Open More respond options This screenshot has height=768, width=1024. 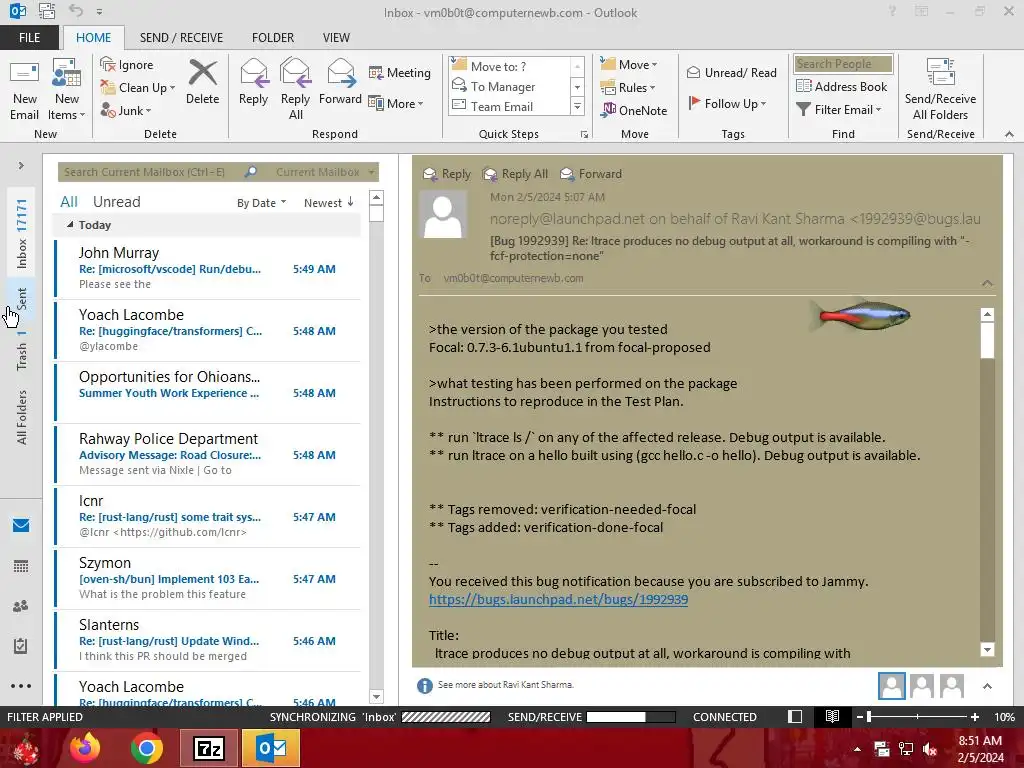(x=396, y=103)
